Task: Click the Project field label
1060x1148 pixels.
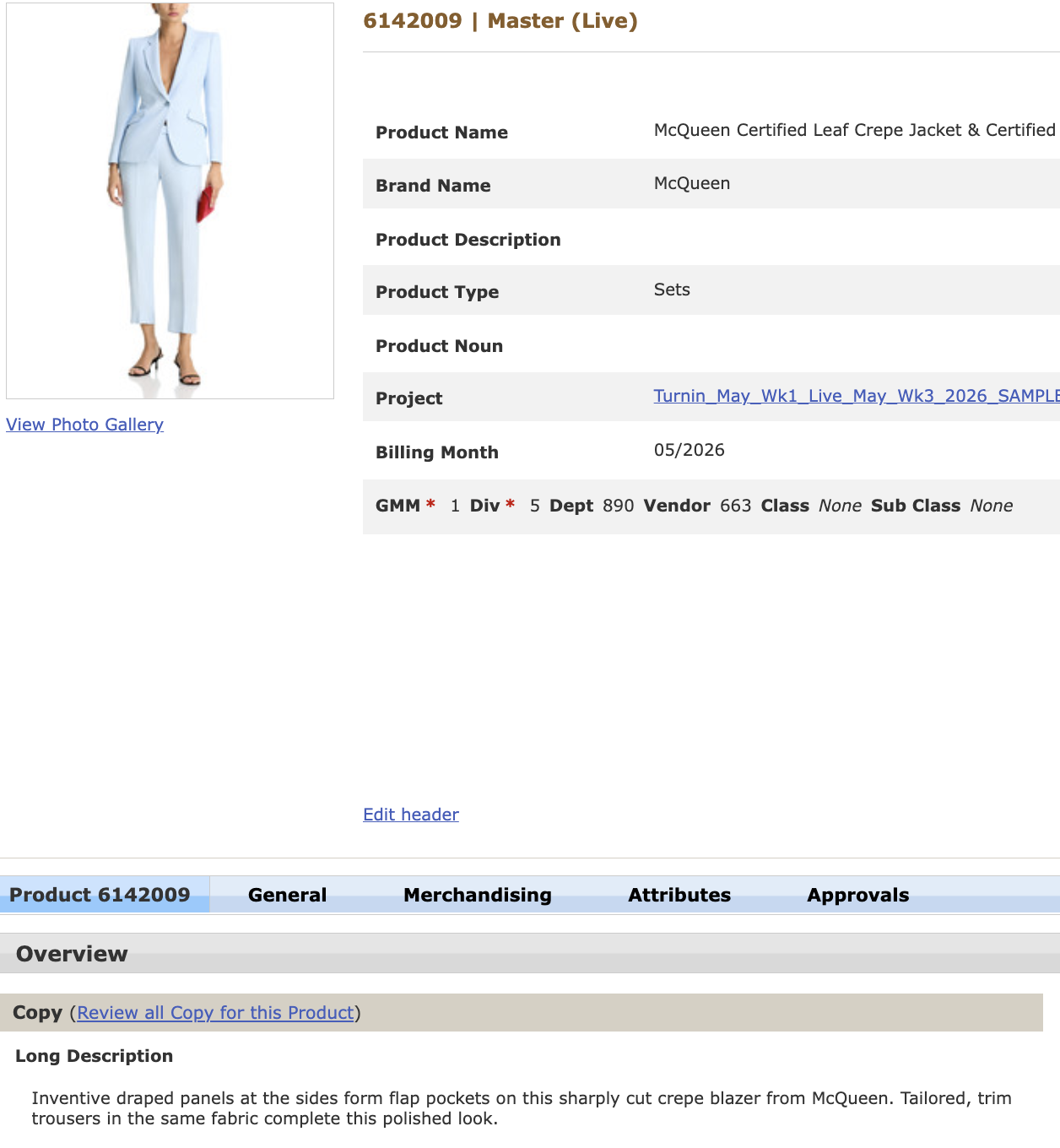Action: (408, 398)
